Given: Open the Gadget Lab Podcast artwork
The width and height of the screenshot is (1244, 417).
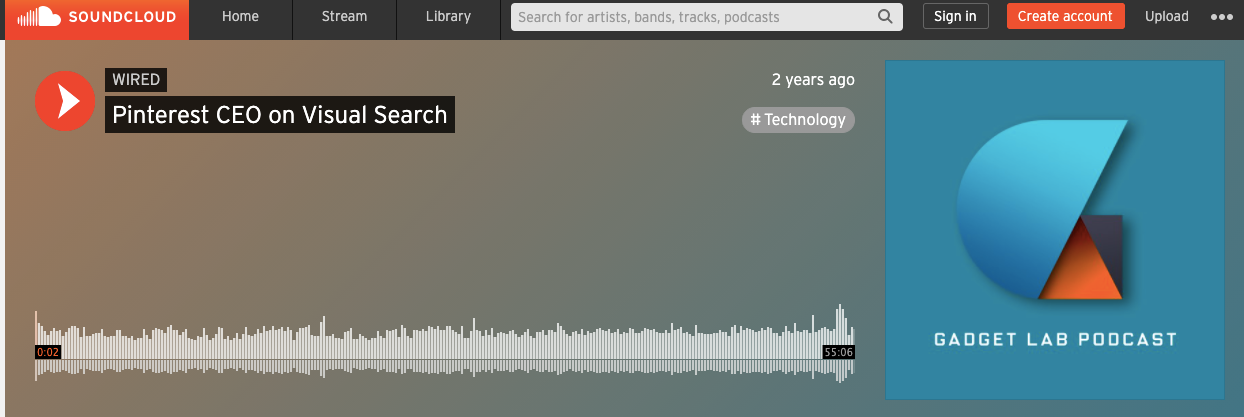Looking at the screenshot, I should 1055,230.
